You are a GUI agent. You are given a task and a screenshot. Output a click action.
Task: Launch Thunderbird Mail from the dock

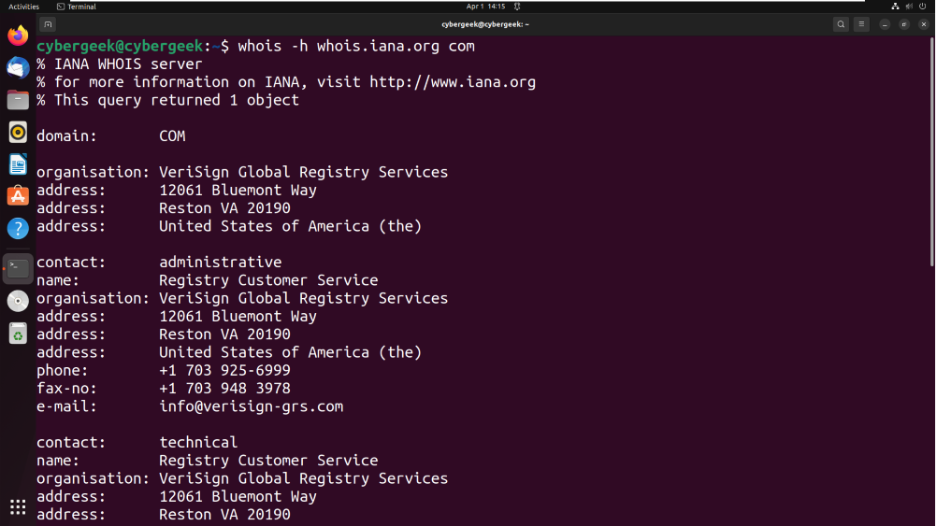(18, 68)
